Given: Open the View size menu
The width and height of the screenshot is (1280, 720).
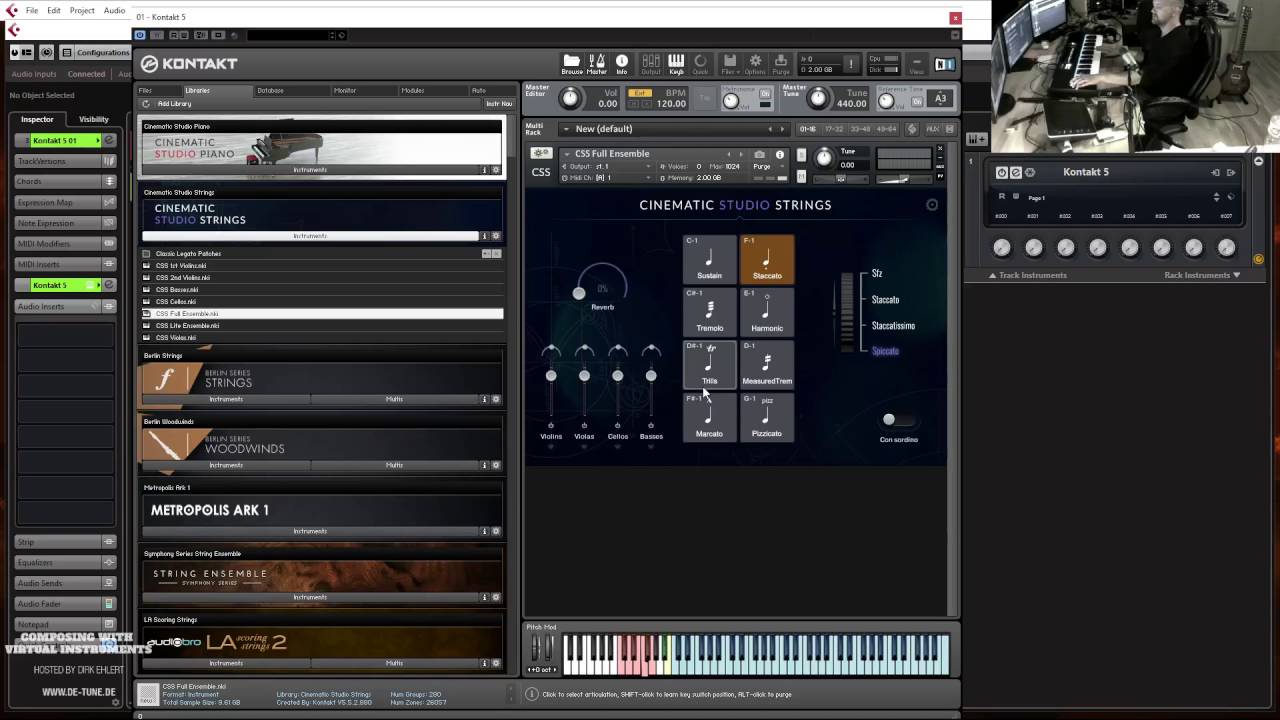Looking at the screenshot, I should 917,64.
